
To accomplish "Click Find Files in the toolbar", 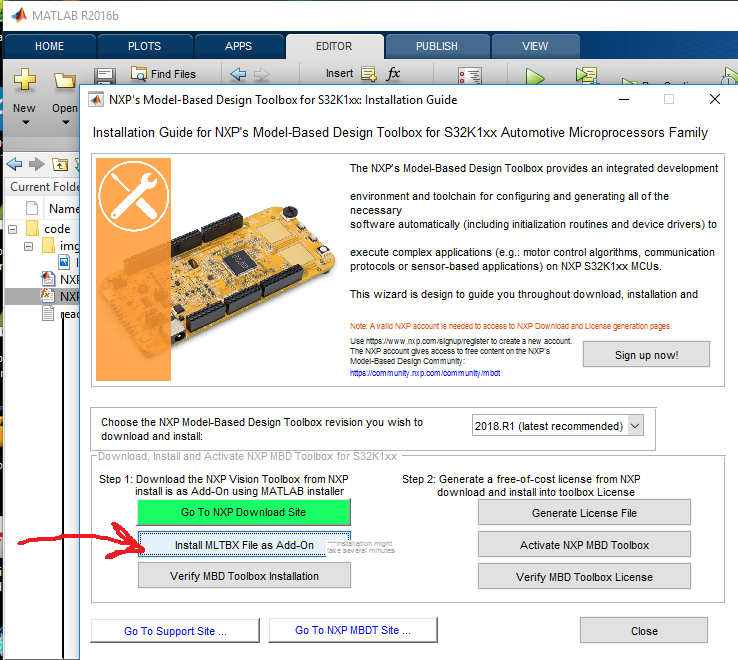I will coord(163,74).
